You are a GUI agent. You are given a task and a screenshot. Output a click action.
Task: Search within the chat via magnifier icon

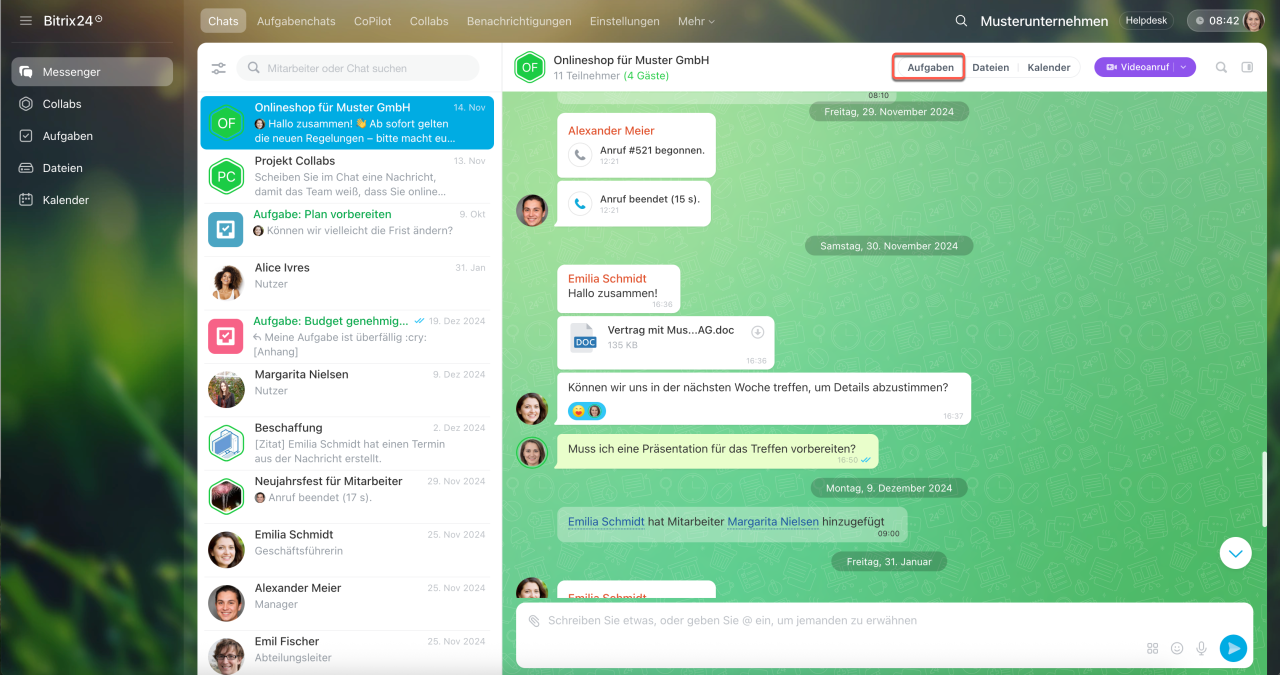coord(1221,67)
